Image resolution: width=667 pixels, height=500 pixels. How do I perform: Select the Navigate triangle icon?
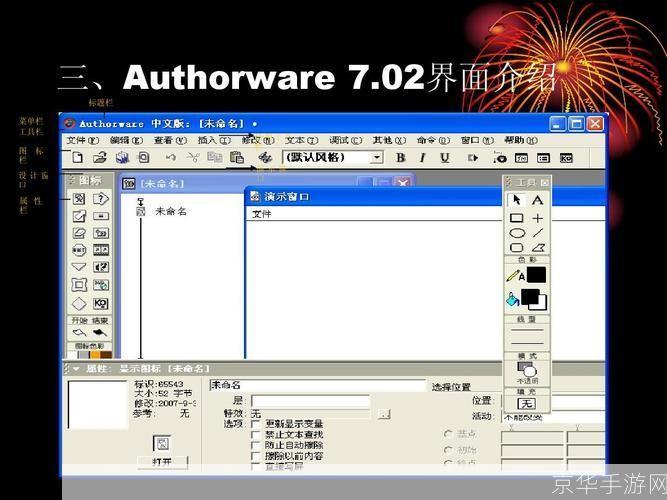coord(79,267)
